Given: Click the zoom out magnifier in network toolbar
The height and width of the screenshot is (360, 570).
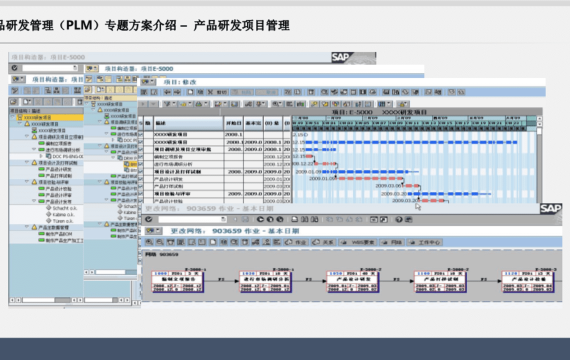Looking at the screenshot, I should 160,242.
